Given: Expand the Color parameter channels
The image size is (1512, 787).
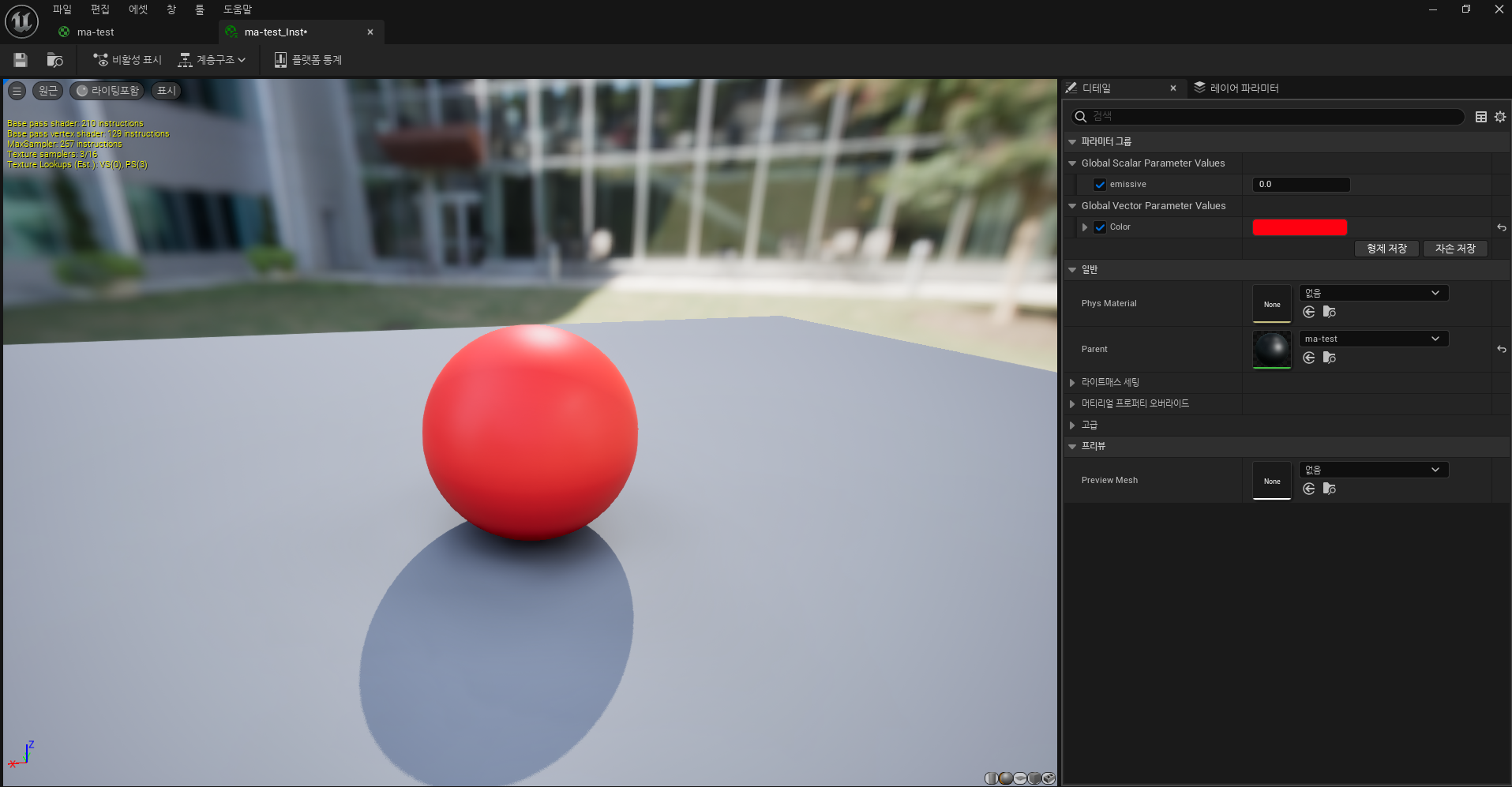Looking at the screenshot, I should (1085, 227).
